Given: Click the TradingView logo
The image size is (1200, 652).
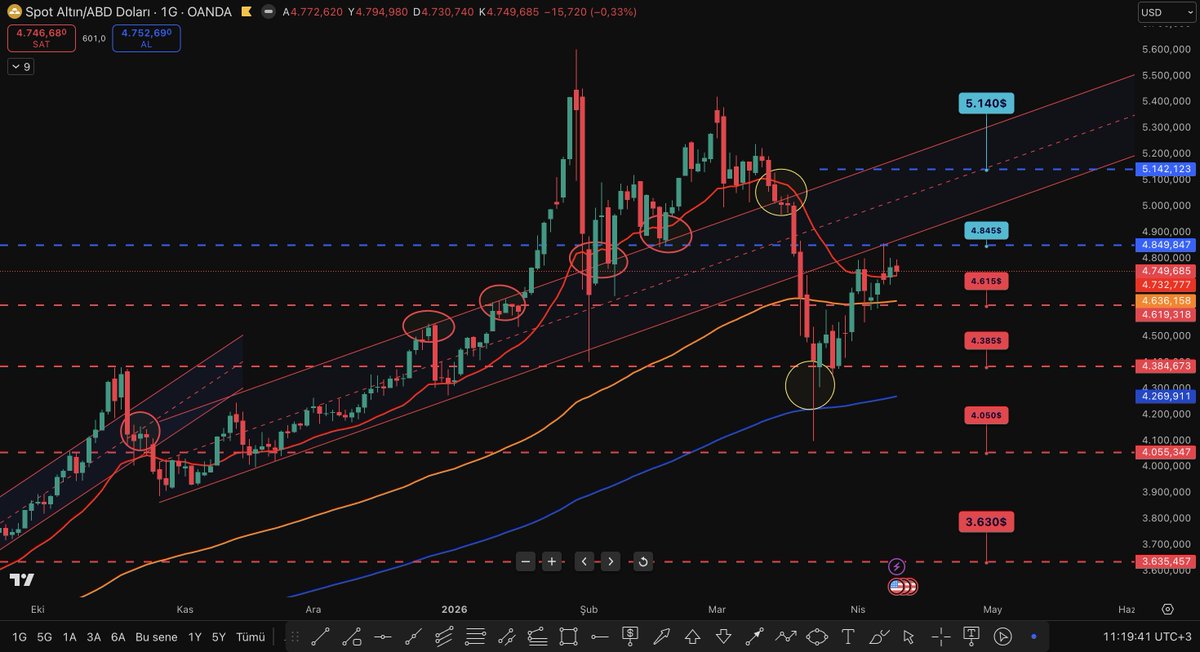Looking at the screenshot, I should 21,579.
